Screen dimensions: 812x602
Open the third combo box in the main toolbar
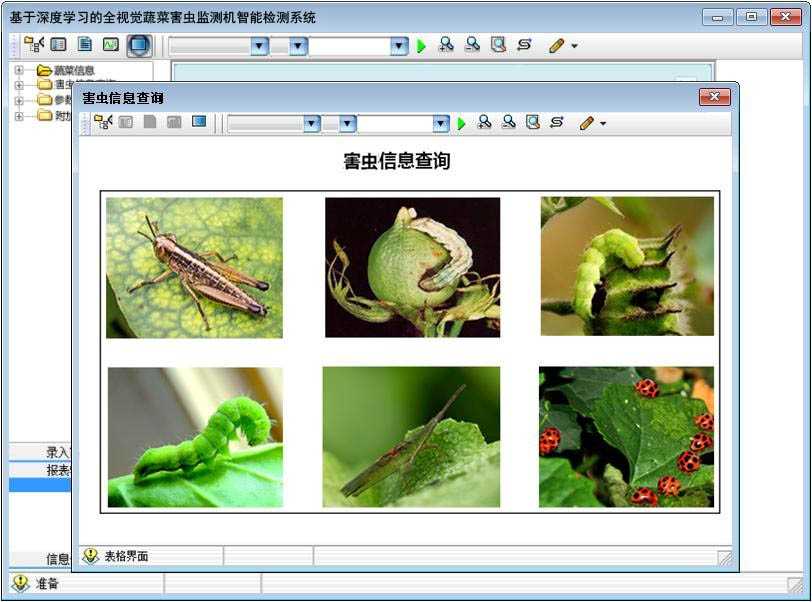(x=399, y=46)
